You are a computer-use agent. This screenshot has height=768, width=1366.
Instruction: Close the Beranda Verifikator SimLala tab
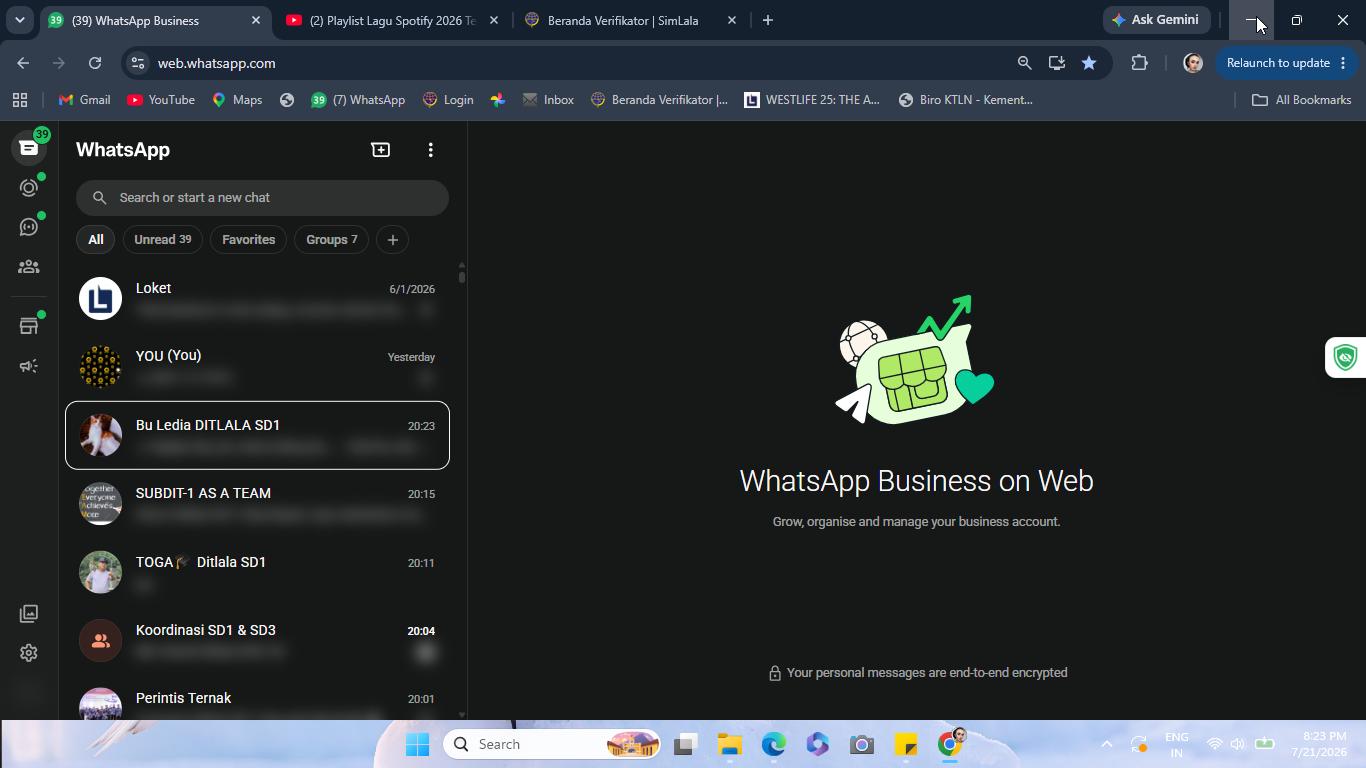click(x=732, y=20)
